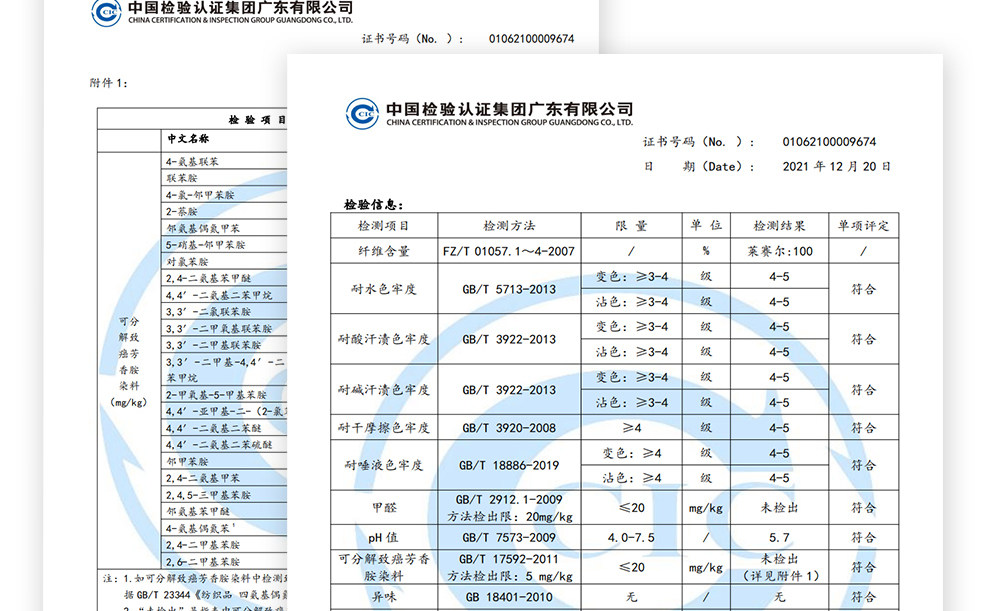Select the pH limit 4.0-7.5
This screenshot has width=1000, height=611.
tap(631, 538)
